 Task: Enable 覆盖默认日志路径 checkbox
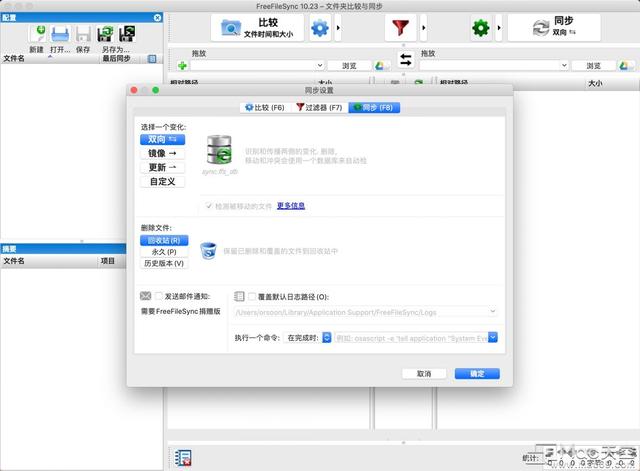tap(252, 297)
